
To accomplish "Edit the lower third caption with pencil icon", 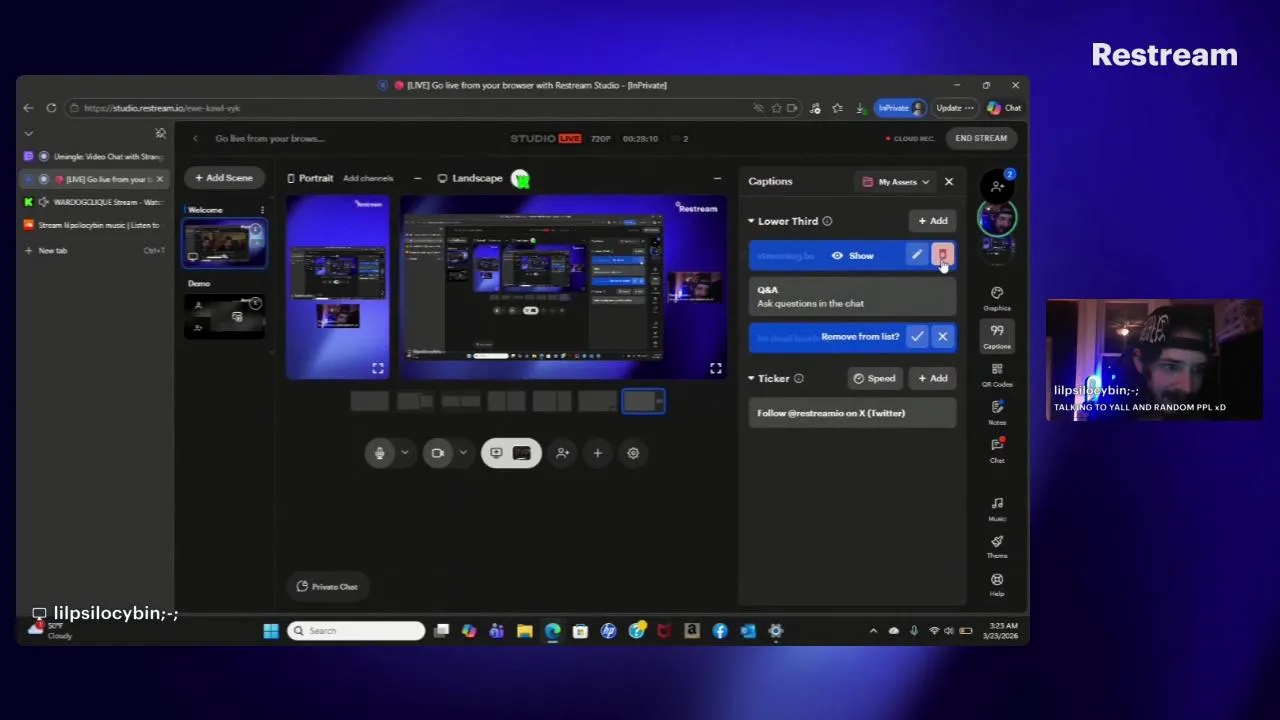I will click(x=917, y=255).
